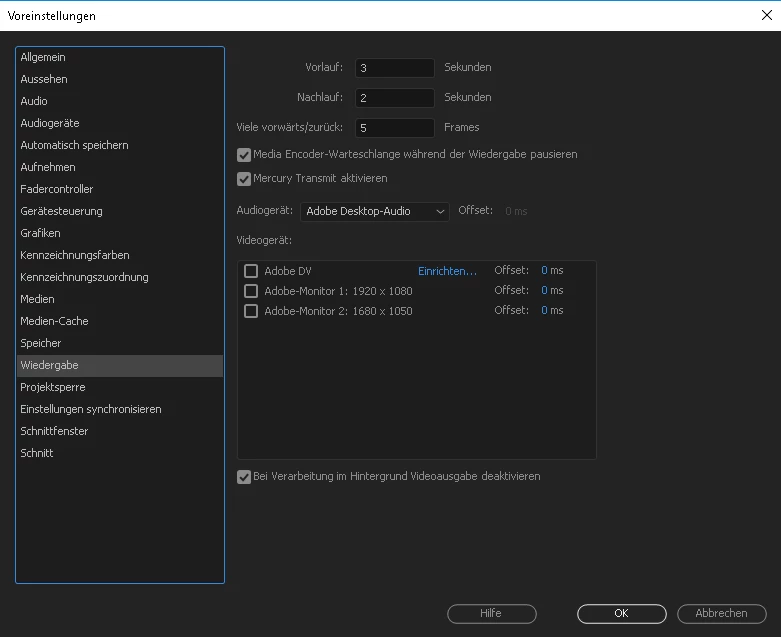
Task: Select the Aufnehmen category
Action: (x=120, y=167)
